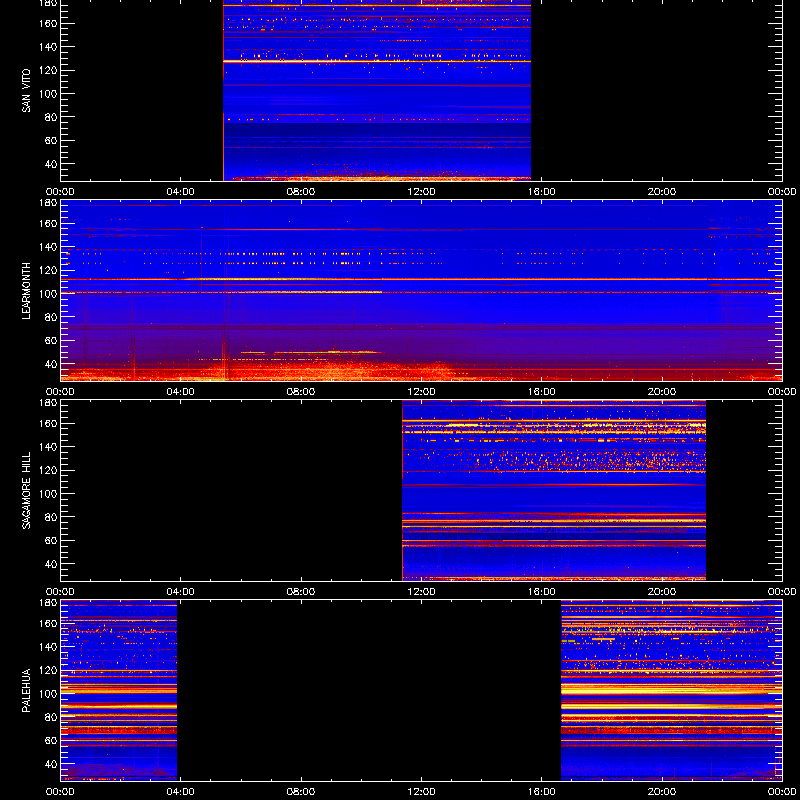Pick the 04:00 label beneath Sagamore Hill plot

point(181,592)
